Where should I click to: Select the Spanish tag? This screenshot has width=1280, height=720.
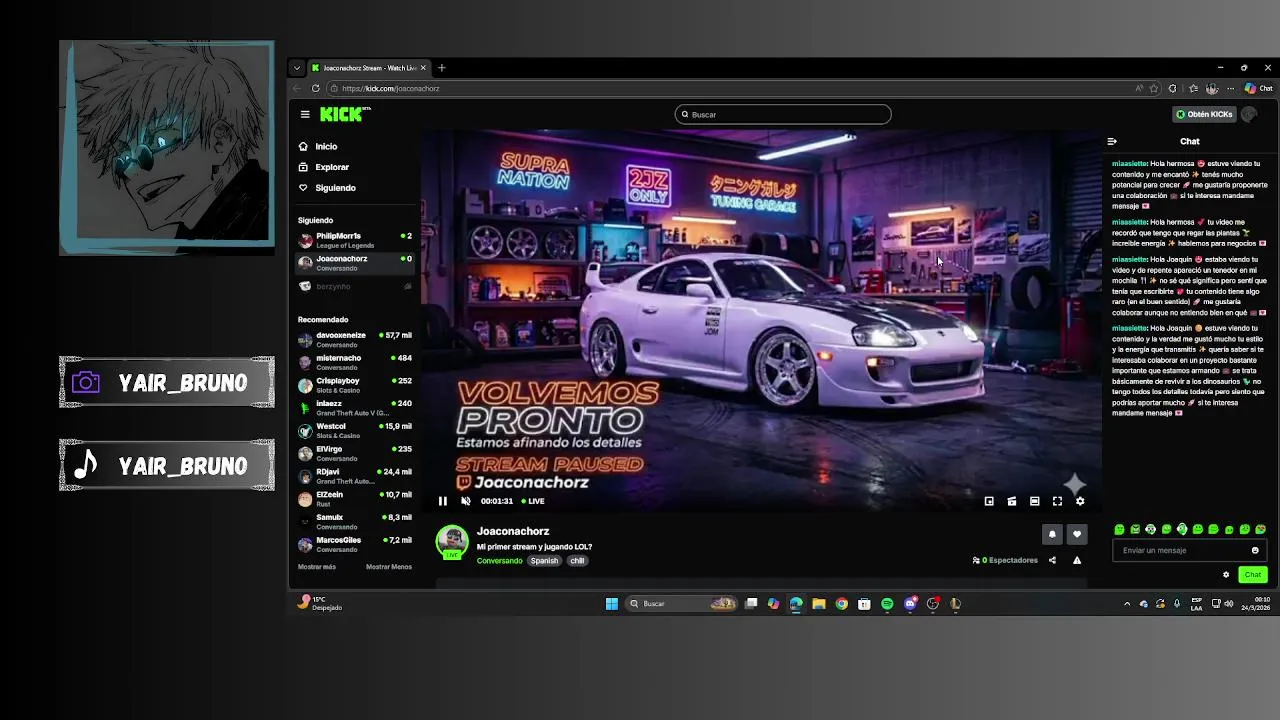pyautogui.click(x=544, y=561)
